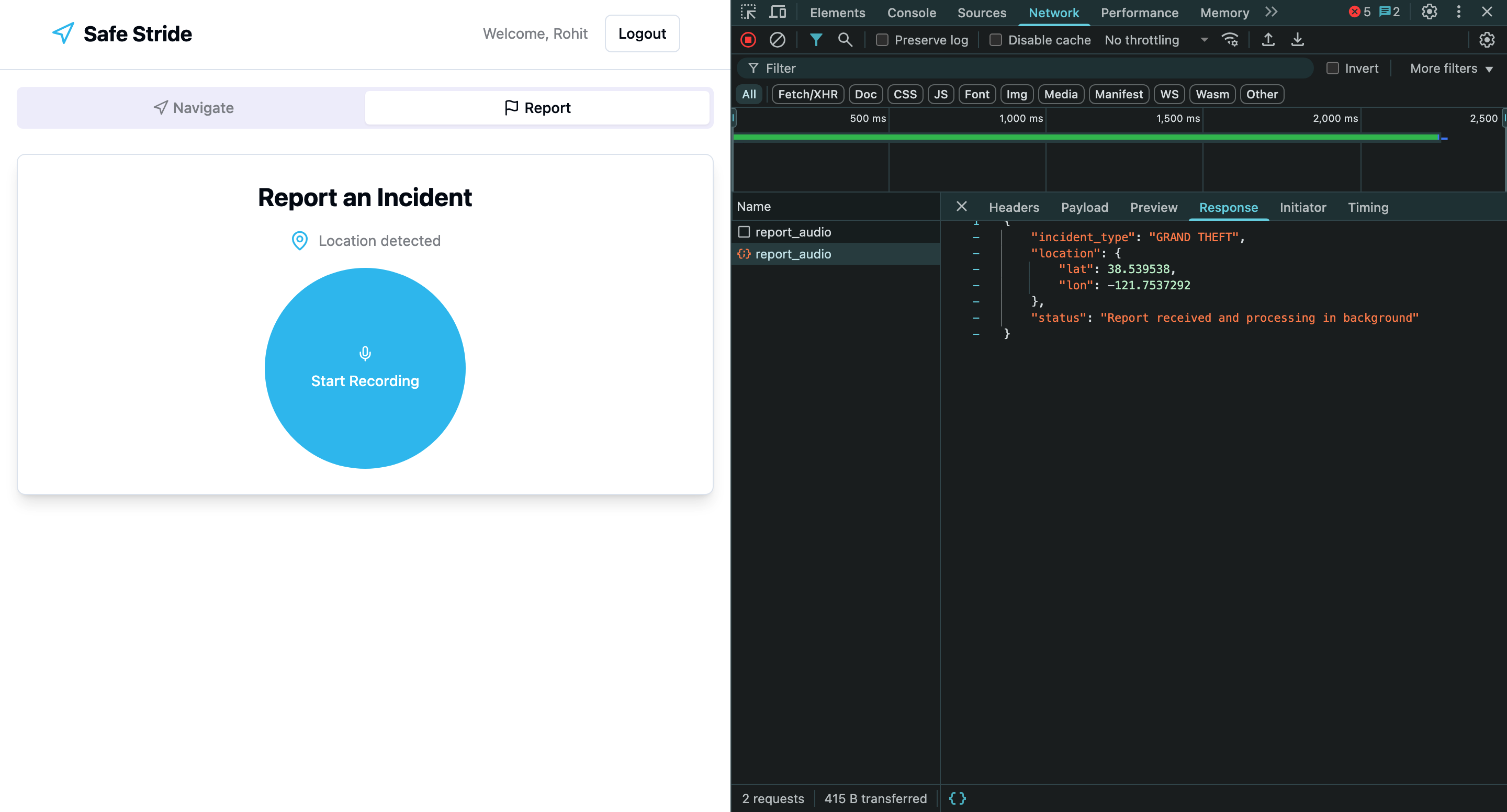Image resolution: width=1507 pixels, height=812 pixels.
Task: Pretty print response braces icon
Action: pos(957,798)
